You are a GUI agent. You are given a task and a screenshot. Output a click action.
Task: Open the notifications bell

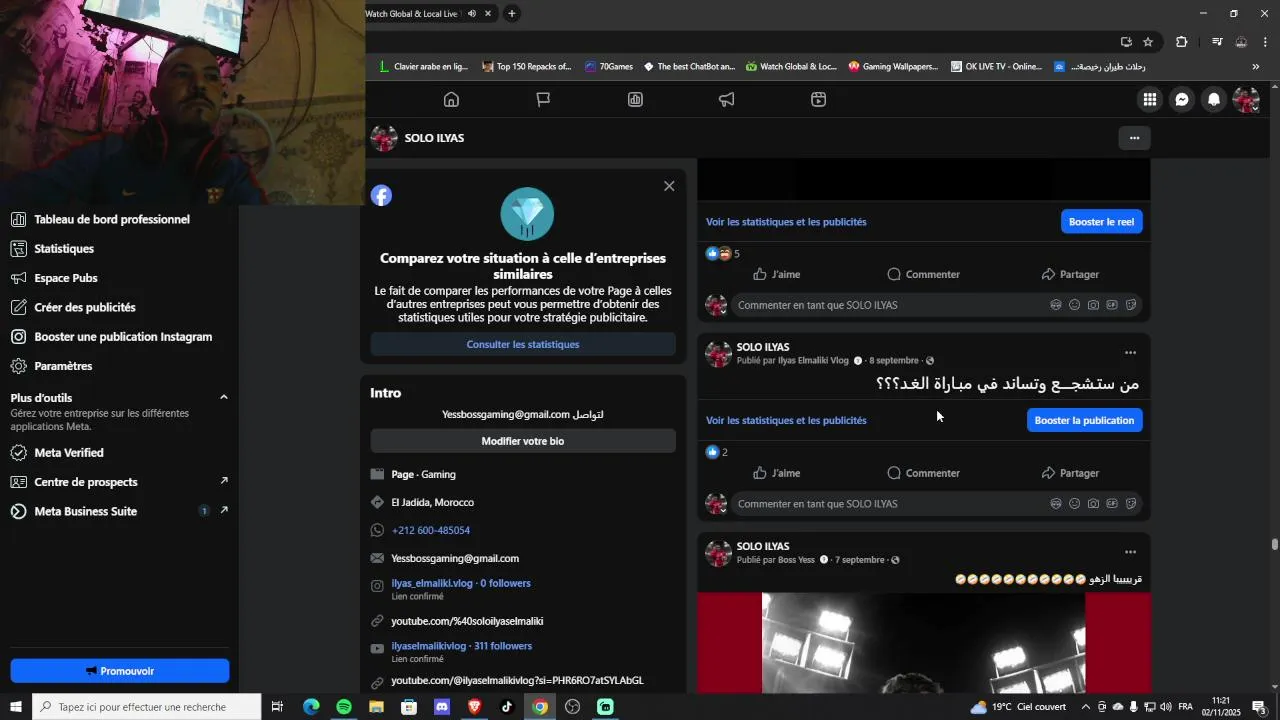(x=1214, y=100)
